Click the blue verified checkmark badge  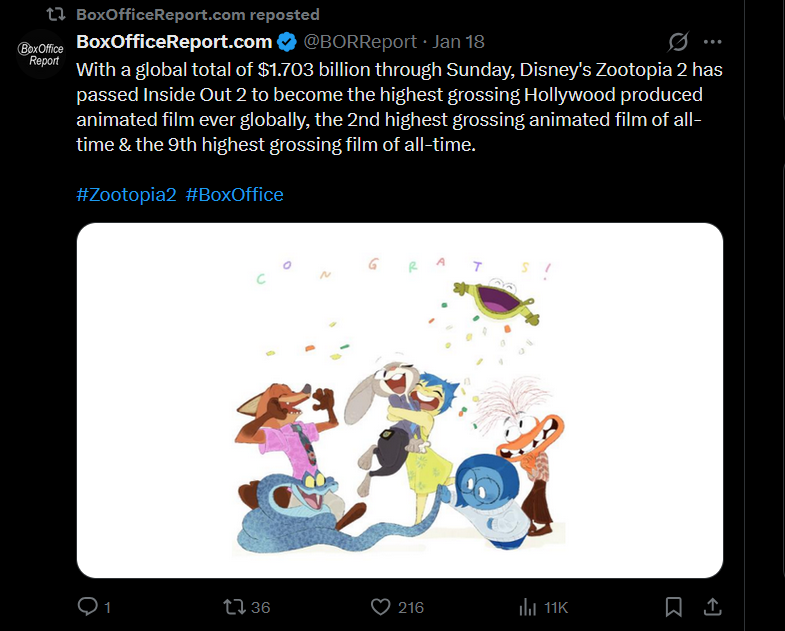click(286, 42)
